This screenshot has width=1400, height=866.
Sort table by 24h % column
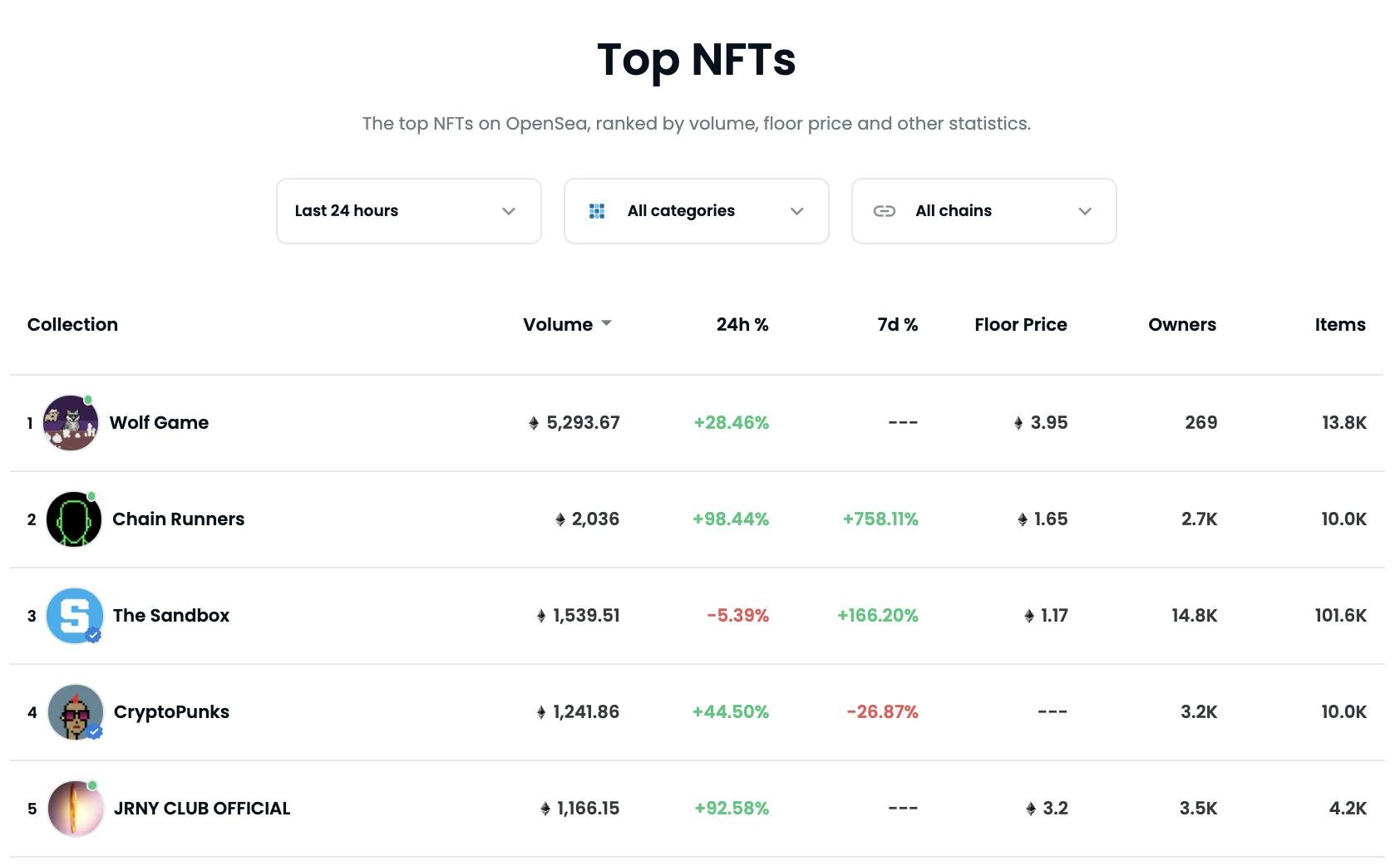tap(742, 325)
